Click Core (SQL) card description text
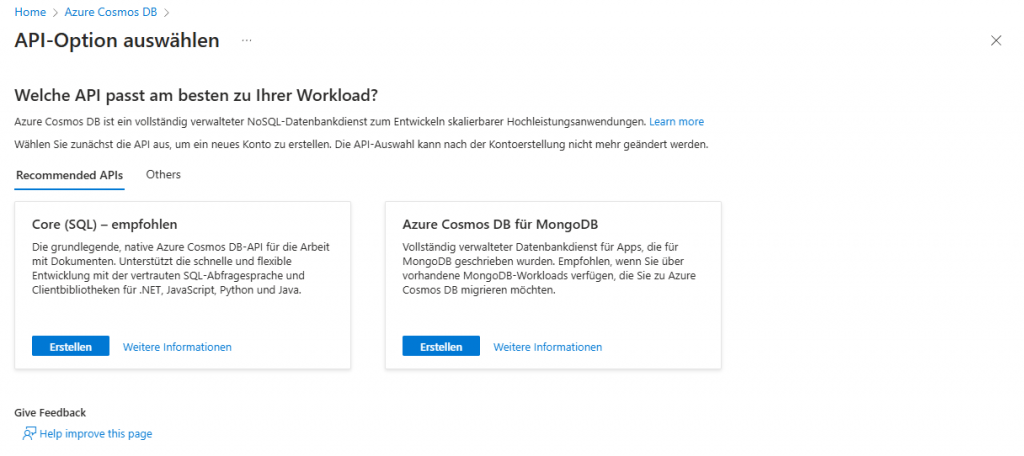This screenshot has height=456, width=1024. [x=180, y=269]
